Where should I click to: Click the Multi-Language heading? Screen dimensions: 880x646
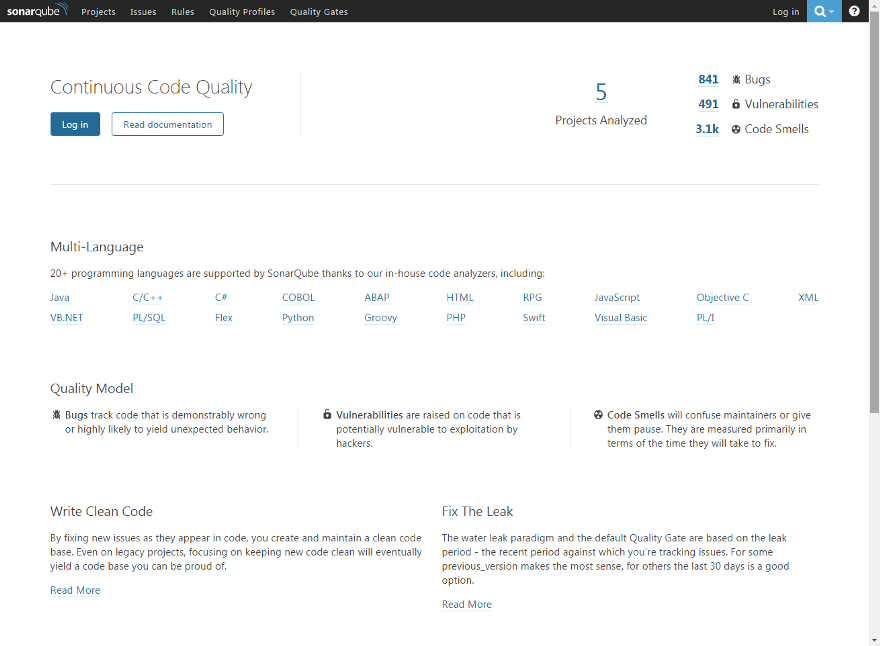tap(97, 247)
